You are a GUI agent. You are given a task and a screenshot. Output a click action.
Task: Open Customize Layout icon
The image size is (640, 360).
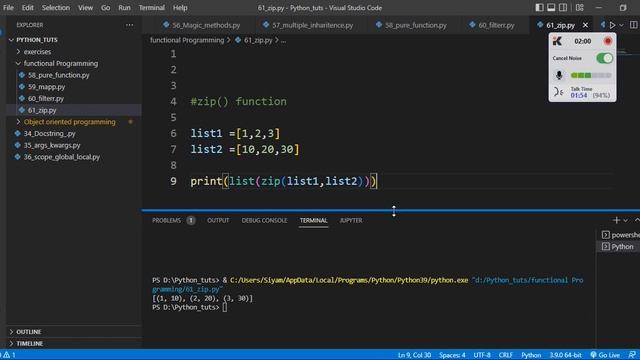(579, 8)
